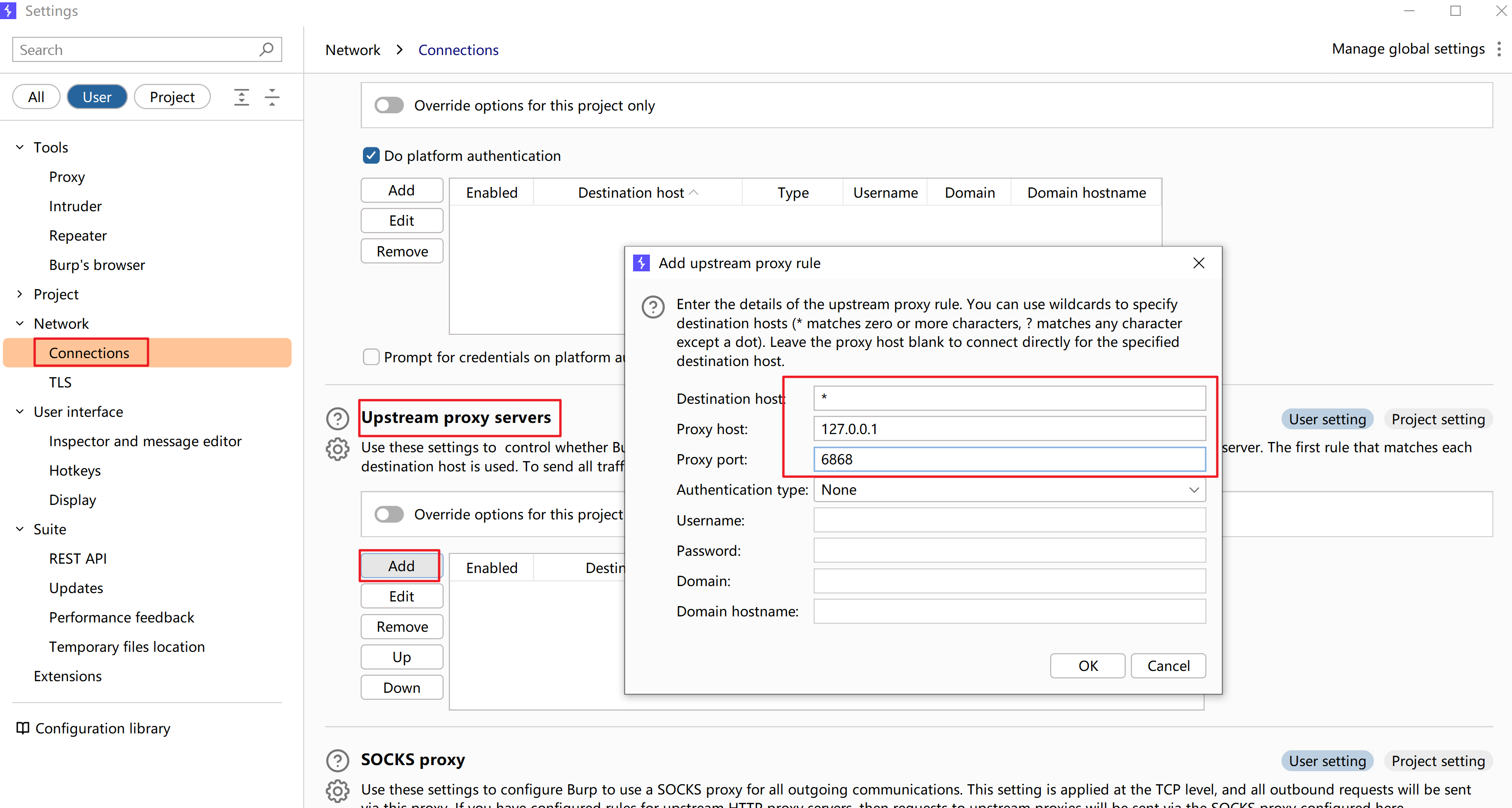
Task: Collapse the User interface tree section
Action: [20, 411]
